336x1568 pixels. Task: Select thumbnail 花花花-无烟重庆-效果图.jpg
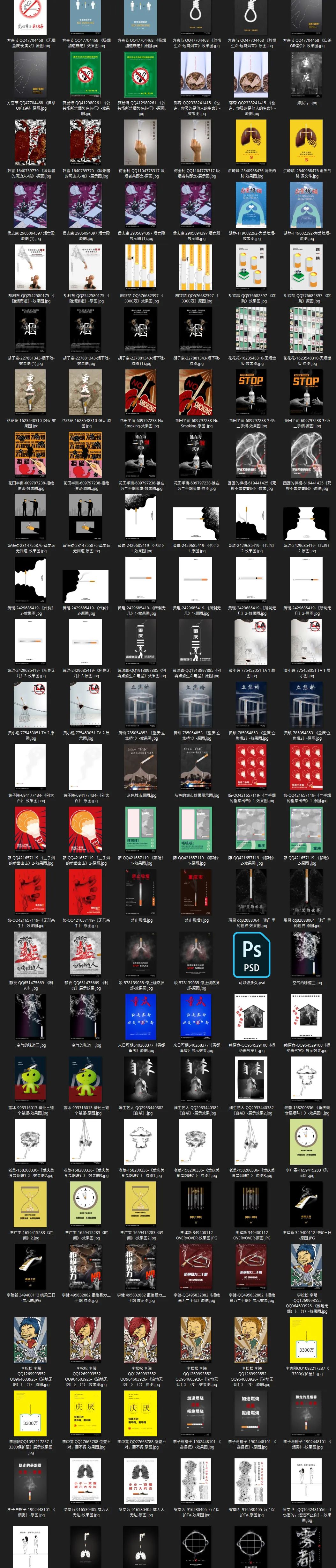[x=251, y=330]
